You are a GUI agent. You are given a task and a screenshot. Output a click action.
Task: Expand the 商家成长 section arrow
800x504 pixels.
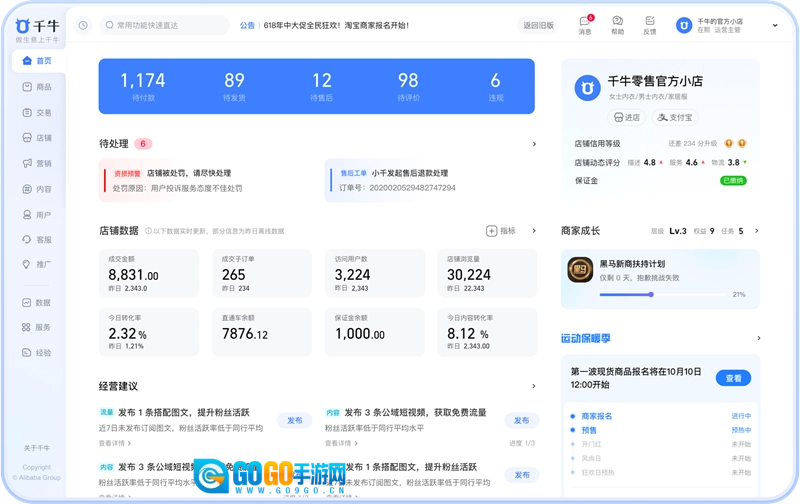coord(756,231)
